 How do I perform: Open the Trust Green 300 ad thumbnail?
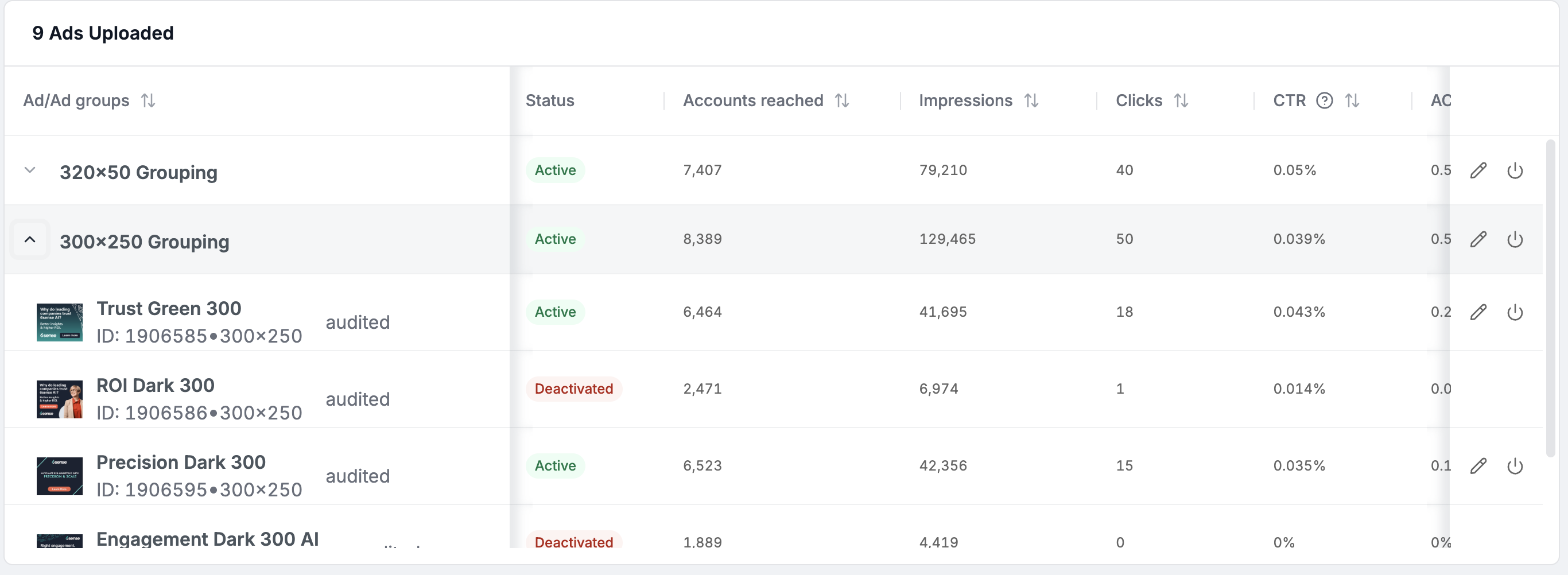coord(60,322)
